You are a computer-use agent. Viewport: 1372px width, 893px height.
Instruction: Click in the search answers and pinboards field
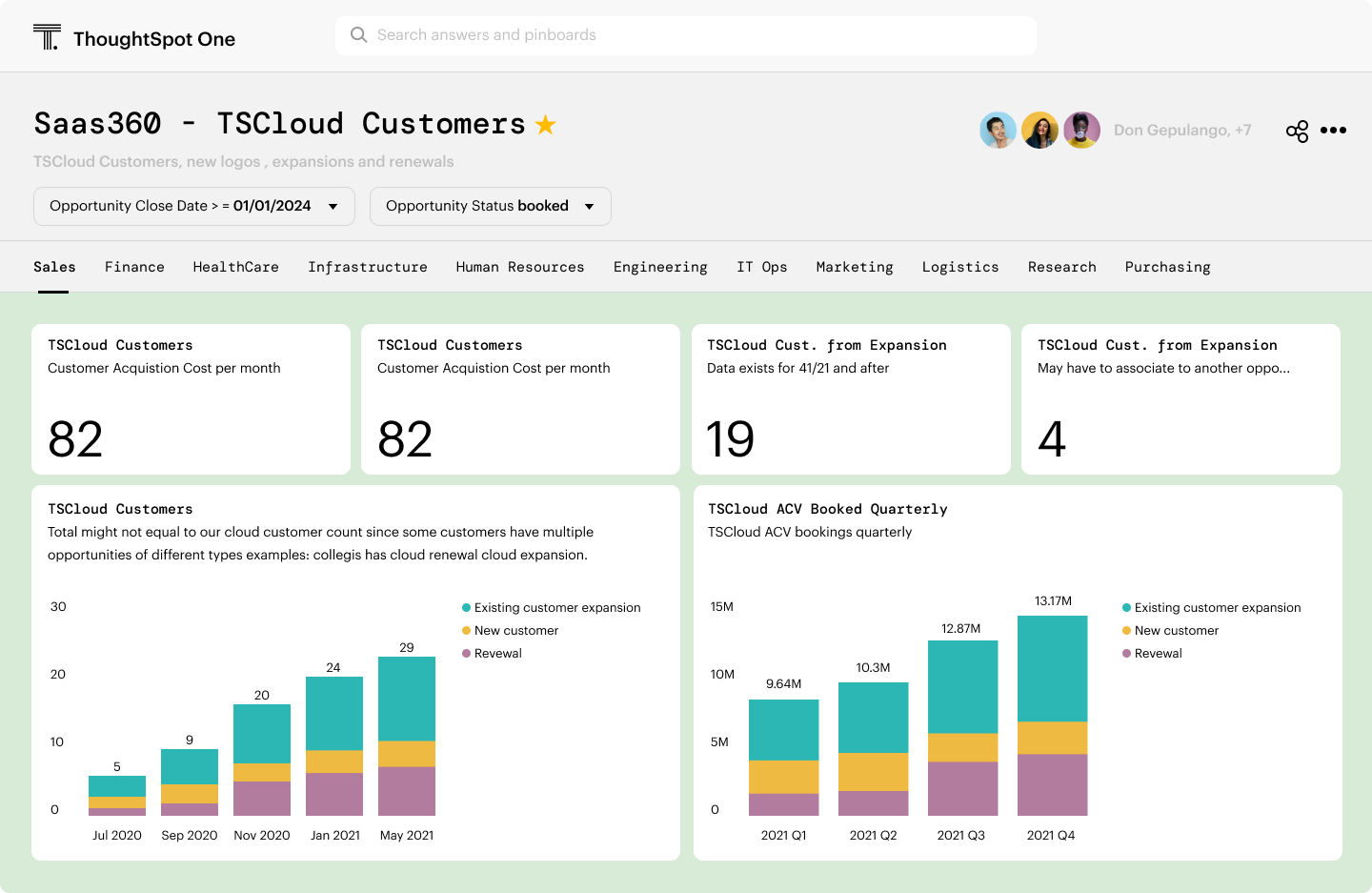pyautogui.click(x=686, y=35)
